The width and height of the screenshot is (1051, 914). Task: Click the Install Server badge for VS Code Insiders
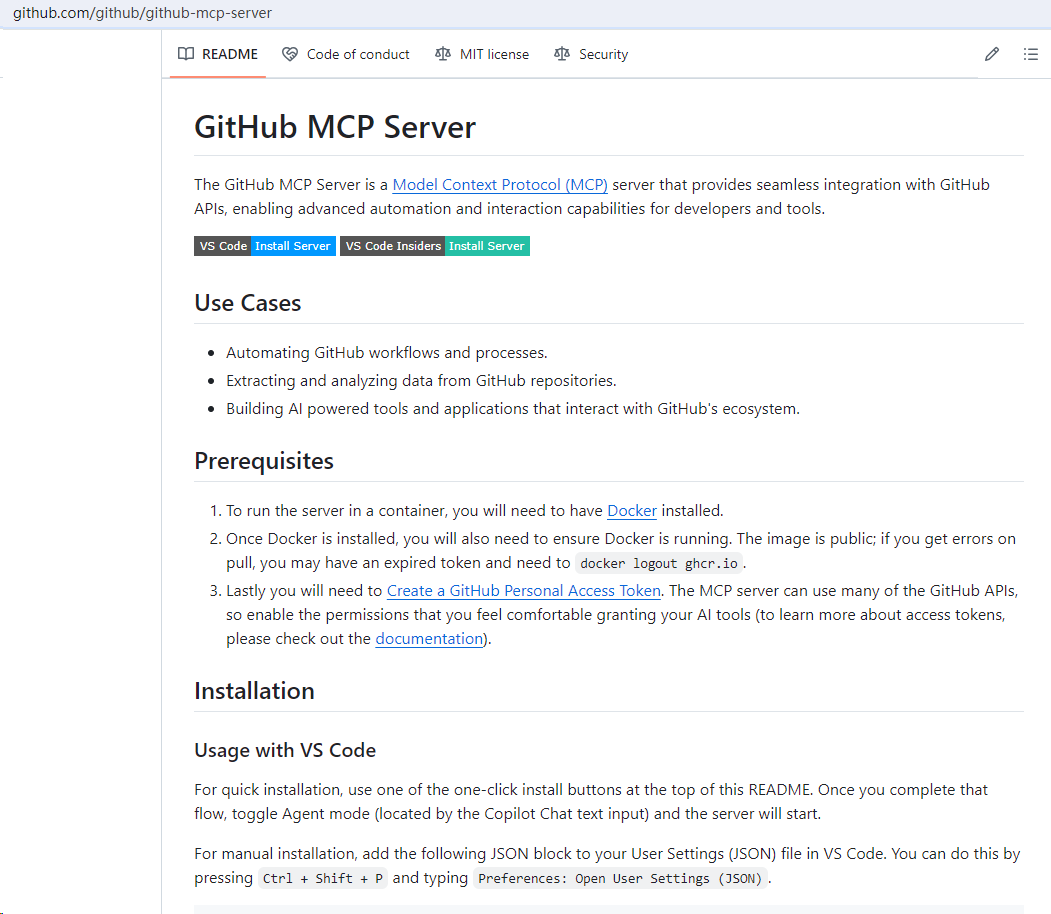pos(487,246)
